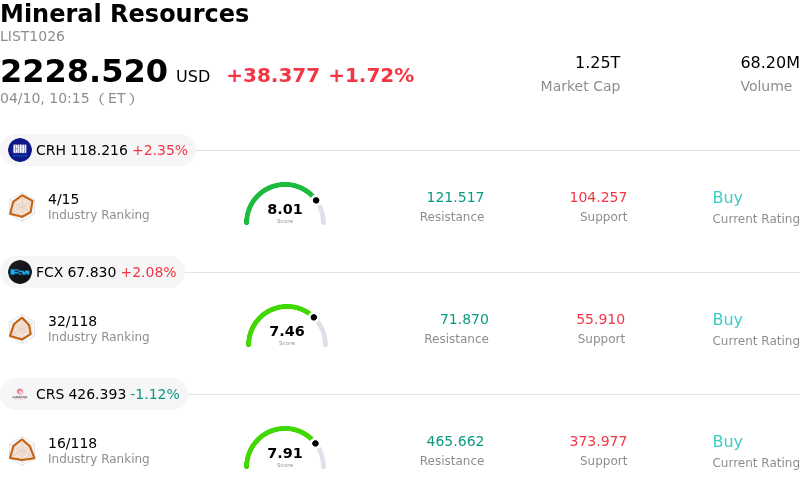Click the 55.910 support value
Image resolution: width=800 pixels, height=488 pixels.
coord(600,320)
